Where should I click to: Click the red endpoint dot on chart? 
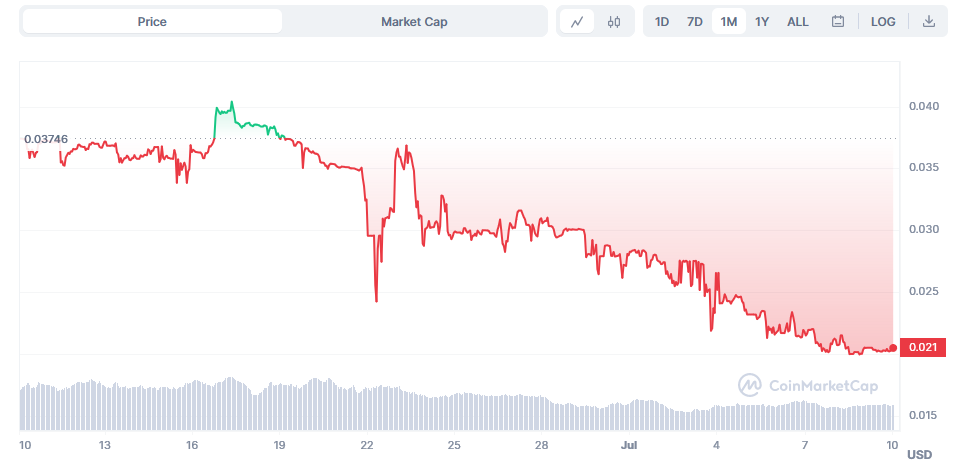[893, 347]
